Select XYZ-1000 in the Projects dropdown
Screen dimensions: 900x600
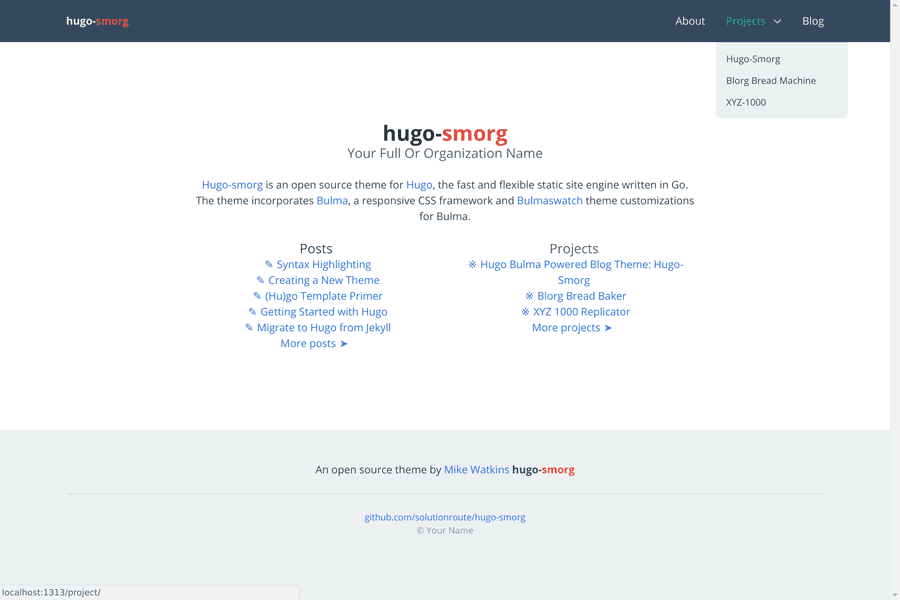[x=746, y=102]
